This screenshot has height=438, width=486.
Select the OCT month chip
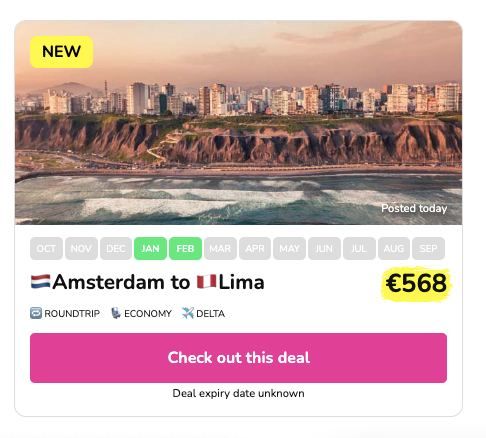click(46, 248)
